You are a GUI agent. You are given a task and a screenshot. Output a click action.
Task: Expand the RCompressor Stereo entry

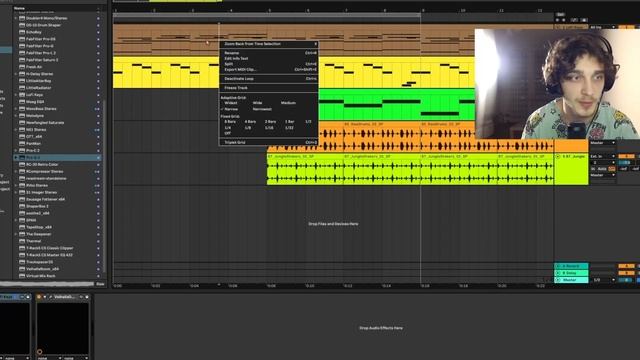[16, 171]
